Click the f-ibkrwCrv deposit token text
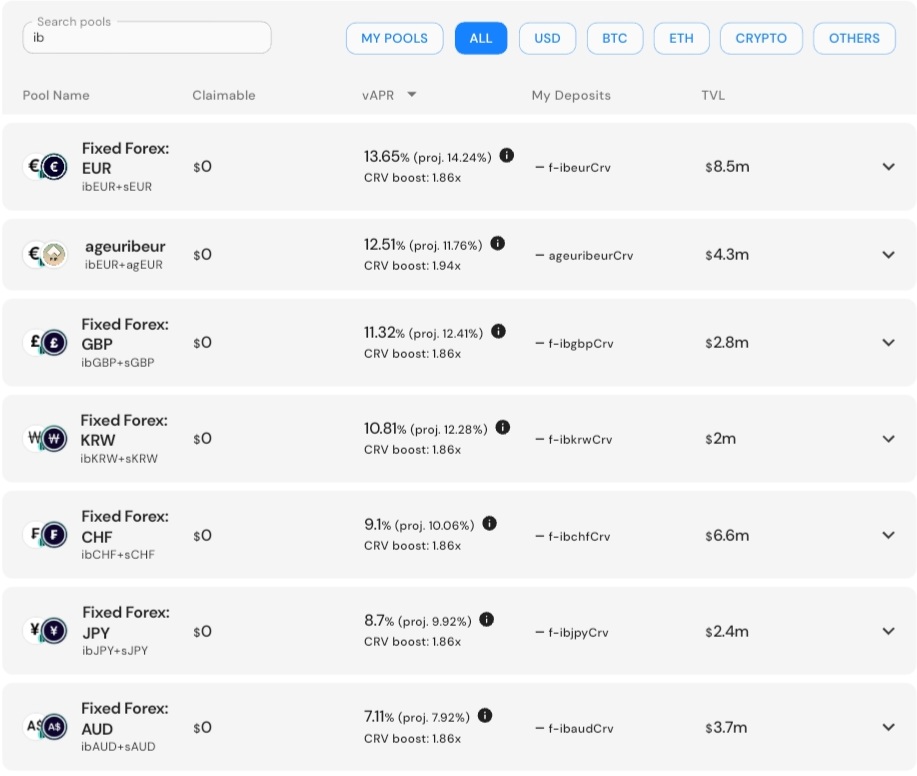This screenshot has height=776, width=917. [x=580, y=440]
